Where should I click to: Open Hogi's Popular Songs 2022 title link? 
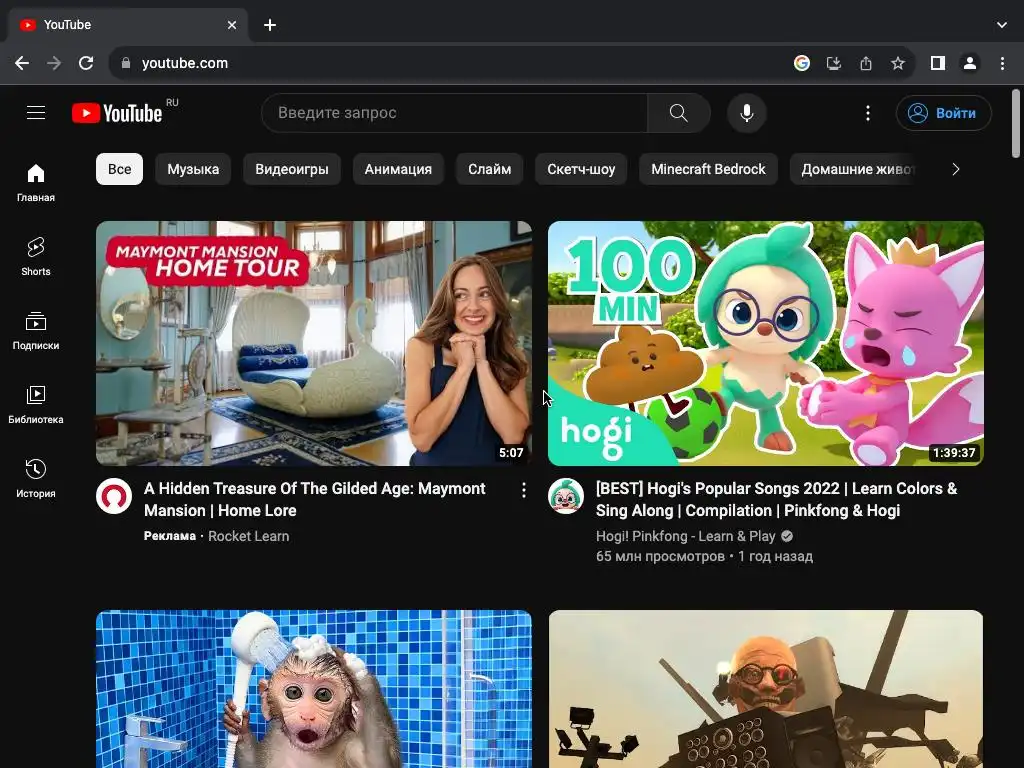[776, 500]
